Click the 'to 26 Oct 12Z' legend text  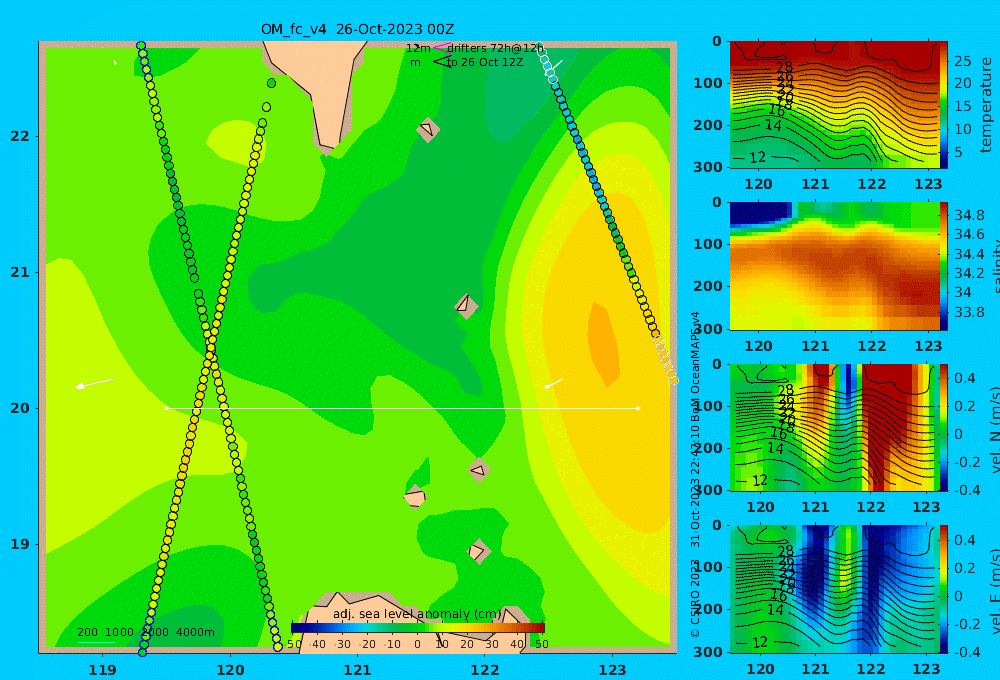coord(485,63)
